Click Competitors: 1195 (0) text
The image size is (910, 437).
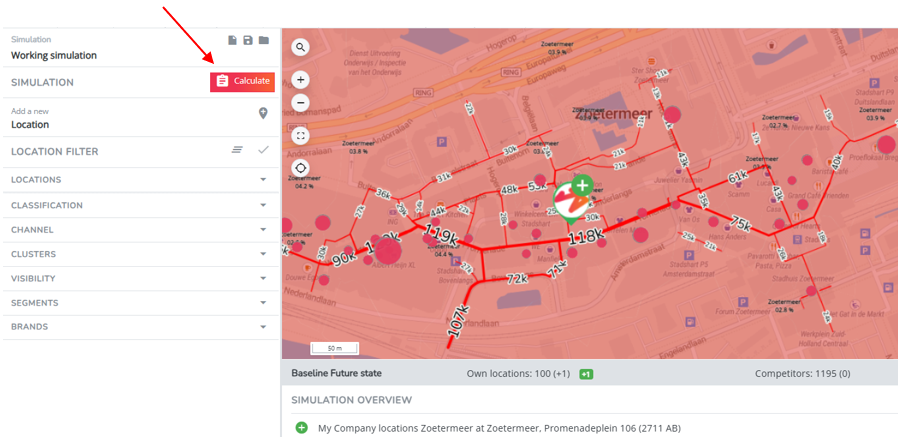(803, 374)
